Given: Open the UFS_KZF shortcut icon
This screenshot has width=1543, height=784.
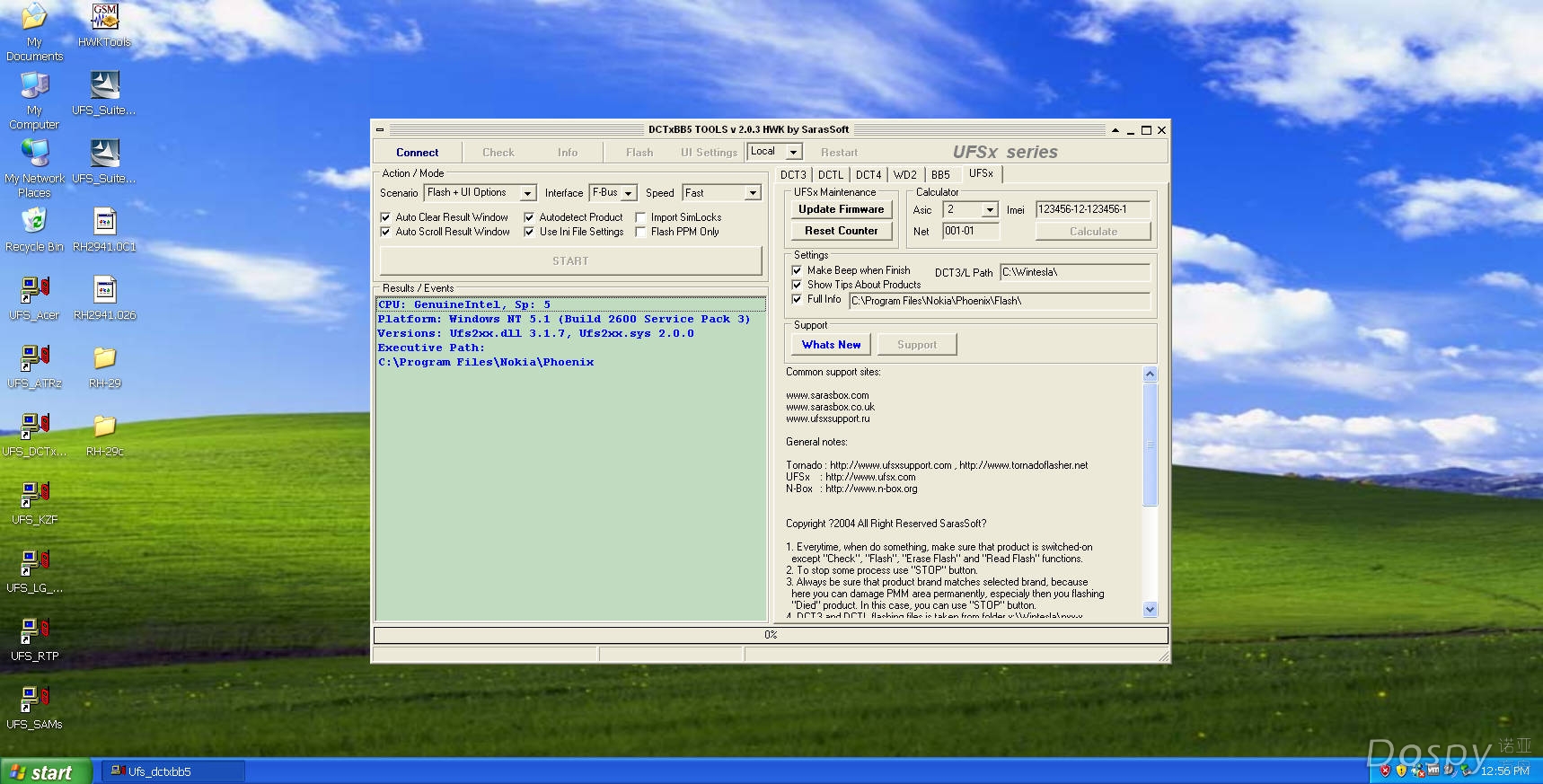Looking at the screenshot, I should (x=34, y=502).
